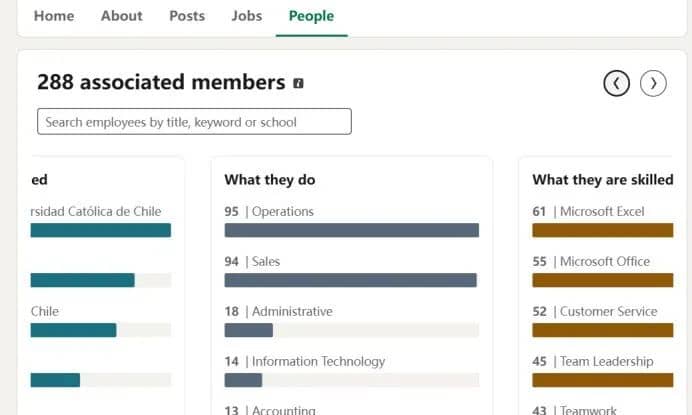
Task: Filter by Microsoft Excel skill
Action: point(603,230)
